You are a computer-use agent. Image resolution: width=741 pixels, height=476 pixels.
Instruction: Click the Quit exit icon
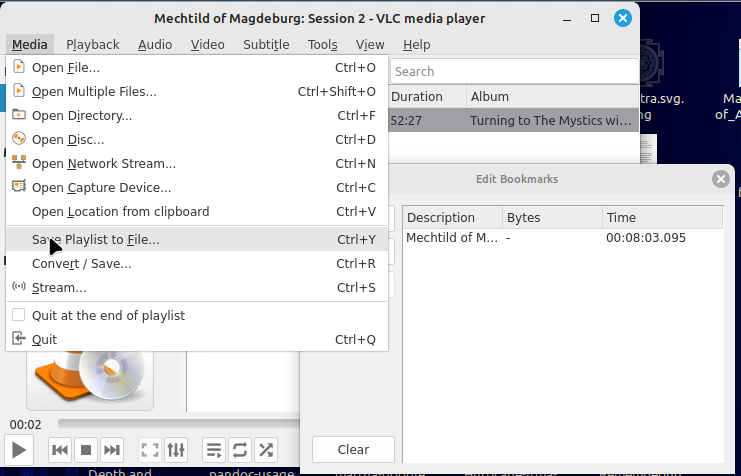point(19,339)
